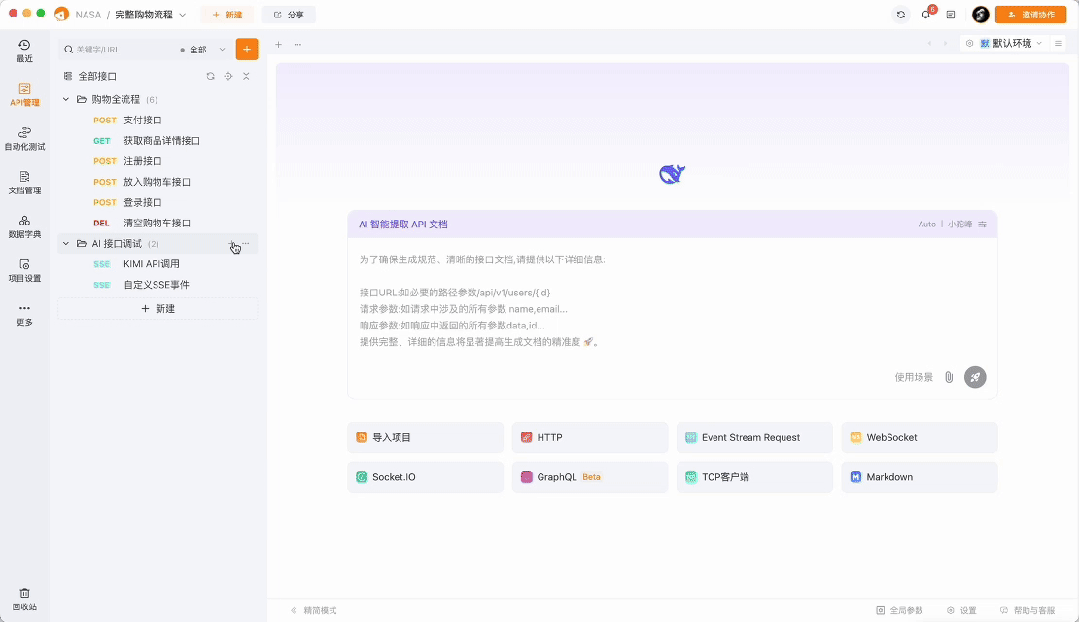Image resolution: width=1079 pixels, height=622 pixels.
Task: Open the 回收站 at bottom of sidebar
Action: [x=23, y=598]
